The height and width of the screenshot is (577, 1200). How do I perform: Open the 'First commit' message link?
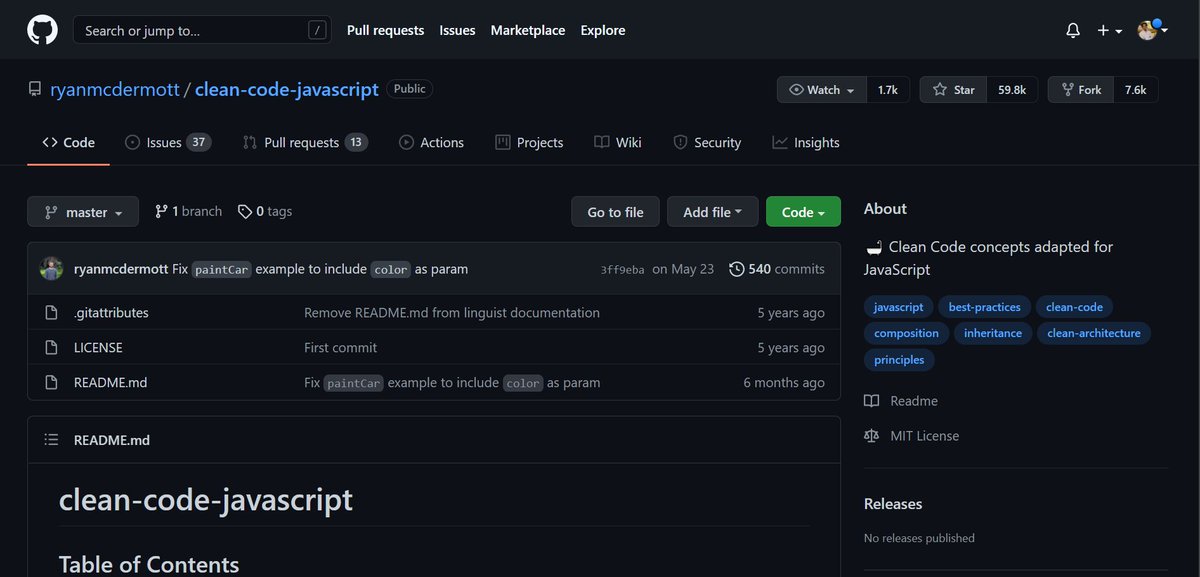[x=341, y=348]
